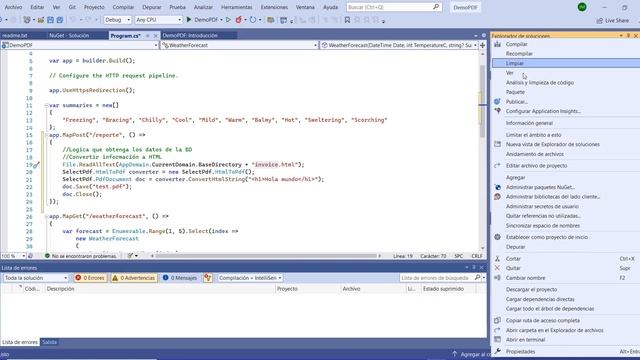Collapse the app.MapPost code block

(46, 135)
